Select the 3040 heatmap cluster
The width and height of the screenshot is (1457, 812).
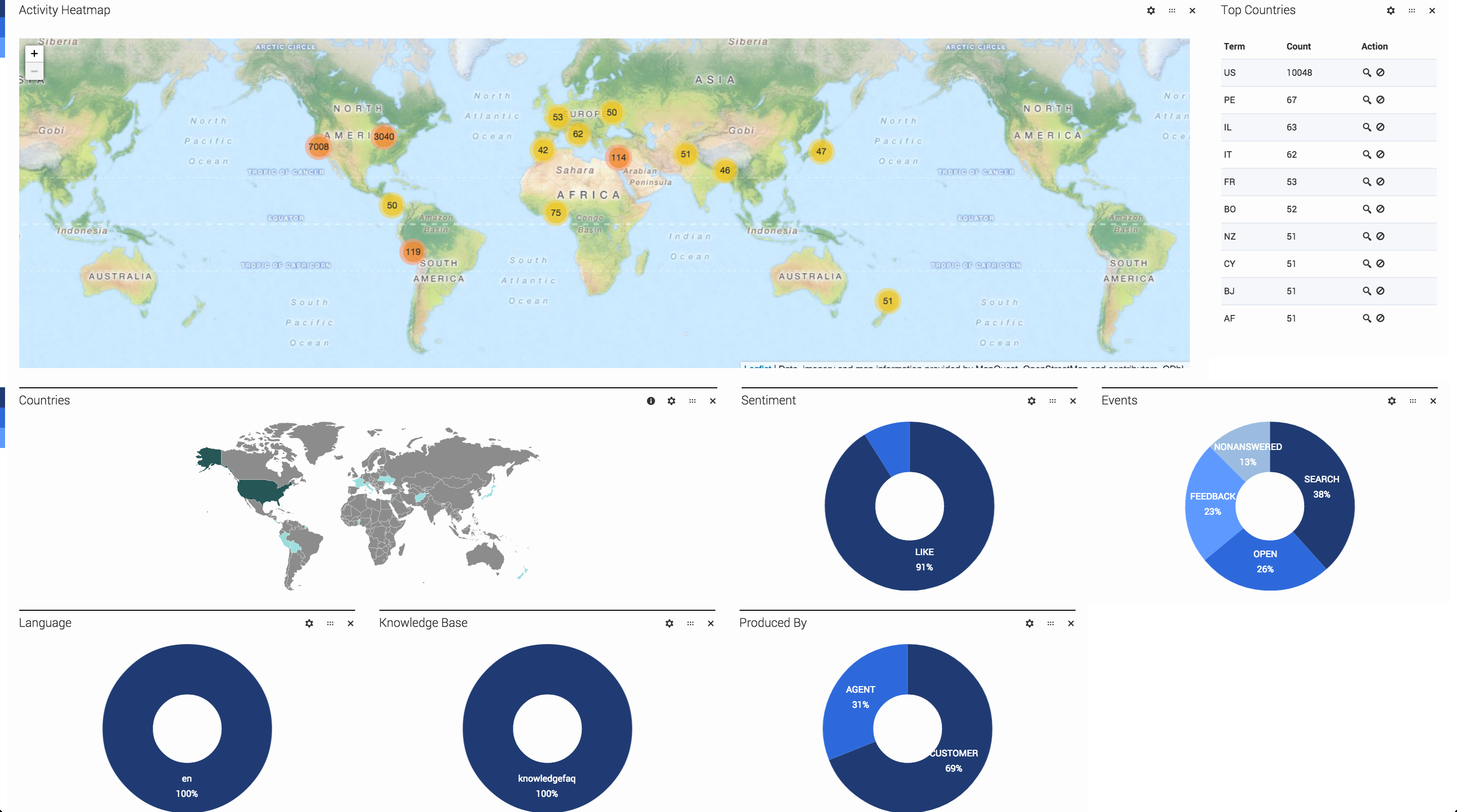384,137
